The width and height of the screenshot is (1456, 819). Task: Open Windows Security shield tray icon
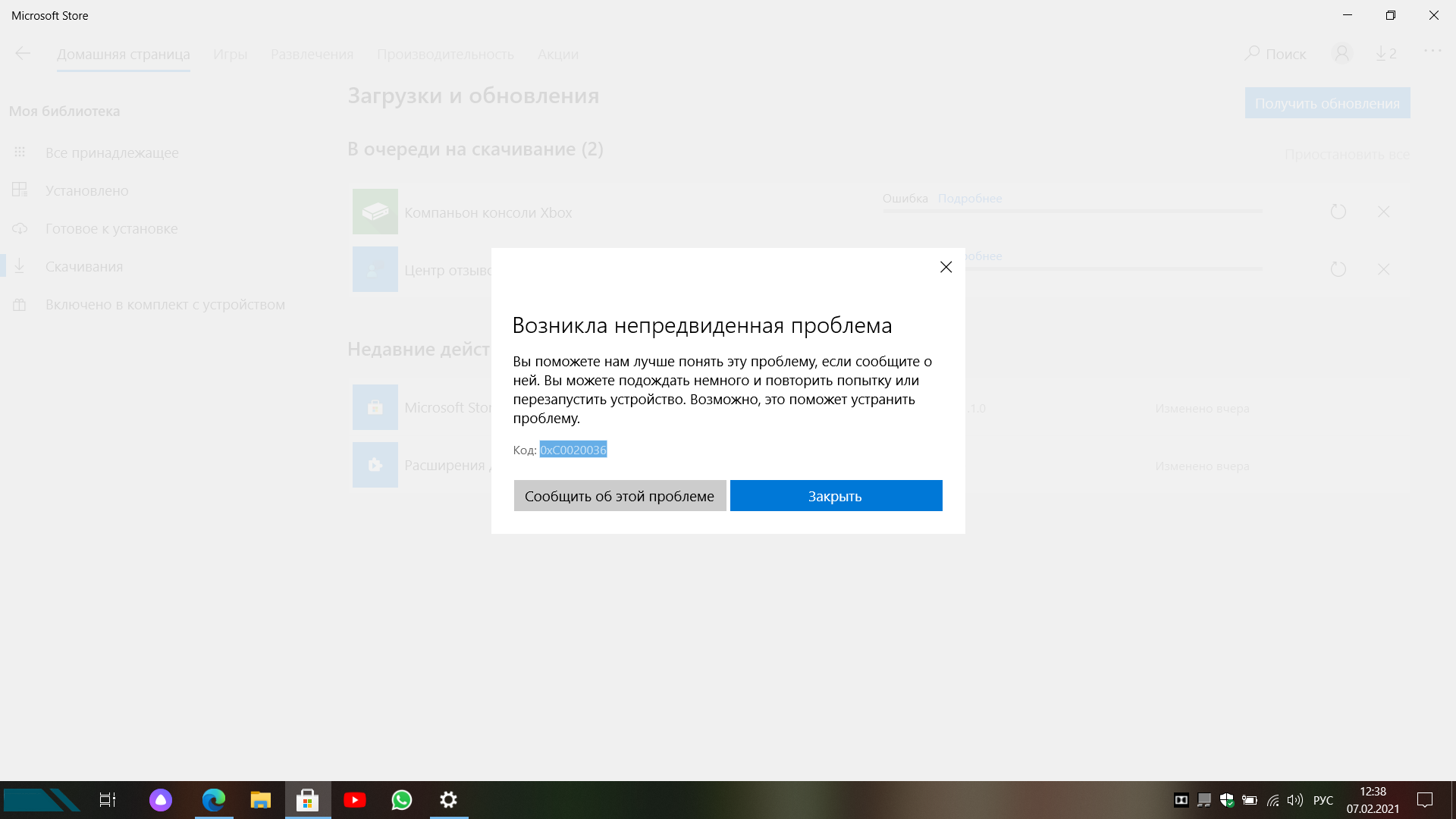[1227, 800]
